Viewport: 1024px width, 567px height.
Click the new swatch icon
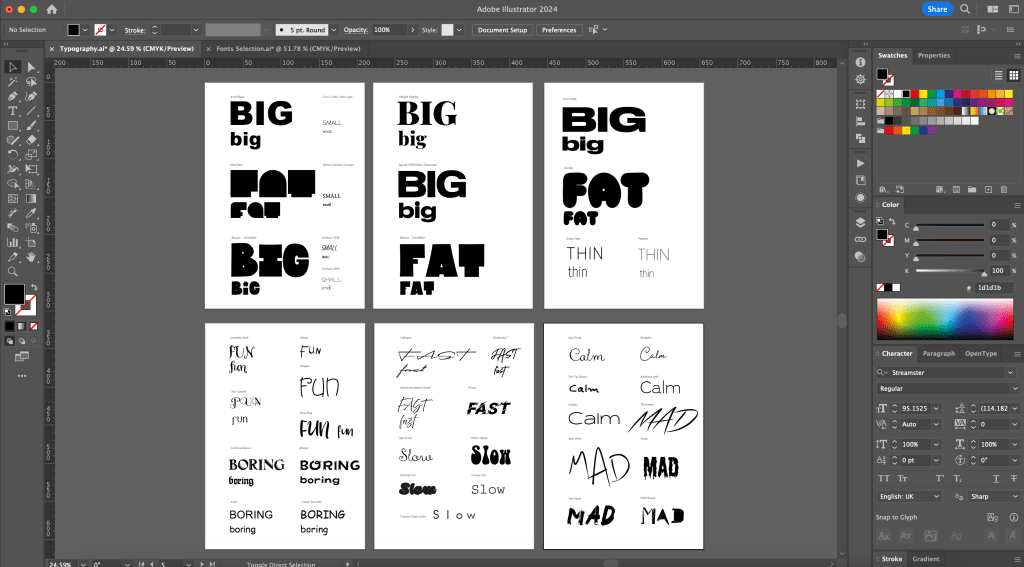click(x=987, y=188)
